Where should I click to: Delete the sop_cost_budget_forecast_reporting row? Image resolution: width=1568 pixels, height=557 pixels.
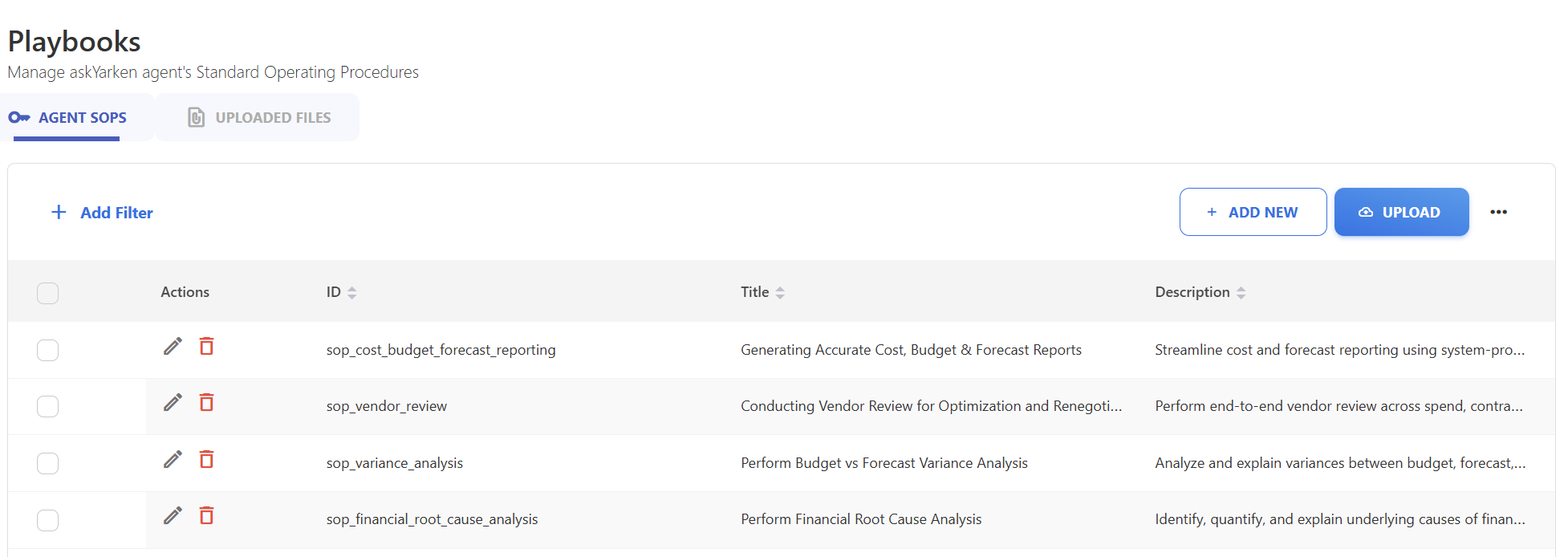point(206,346)
